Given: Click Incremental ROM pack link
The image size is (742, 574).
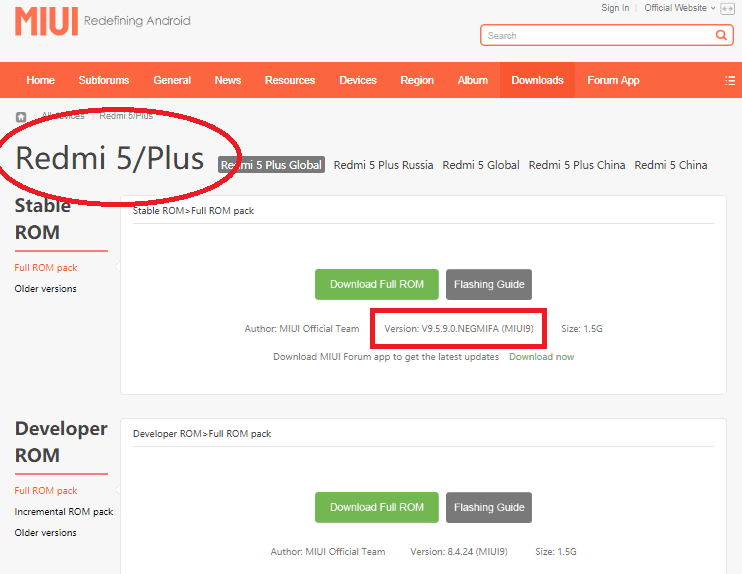Looking at the screenshot, I should pyautogui.click(x=64, y=512).
